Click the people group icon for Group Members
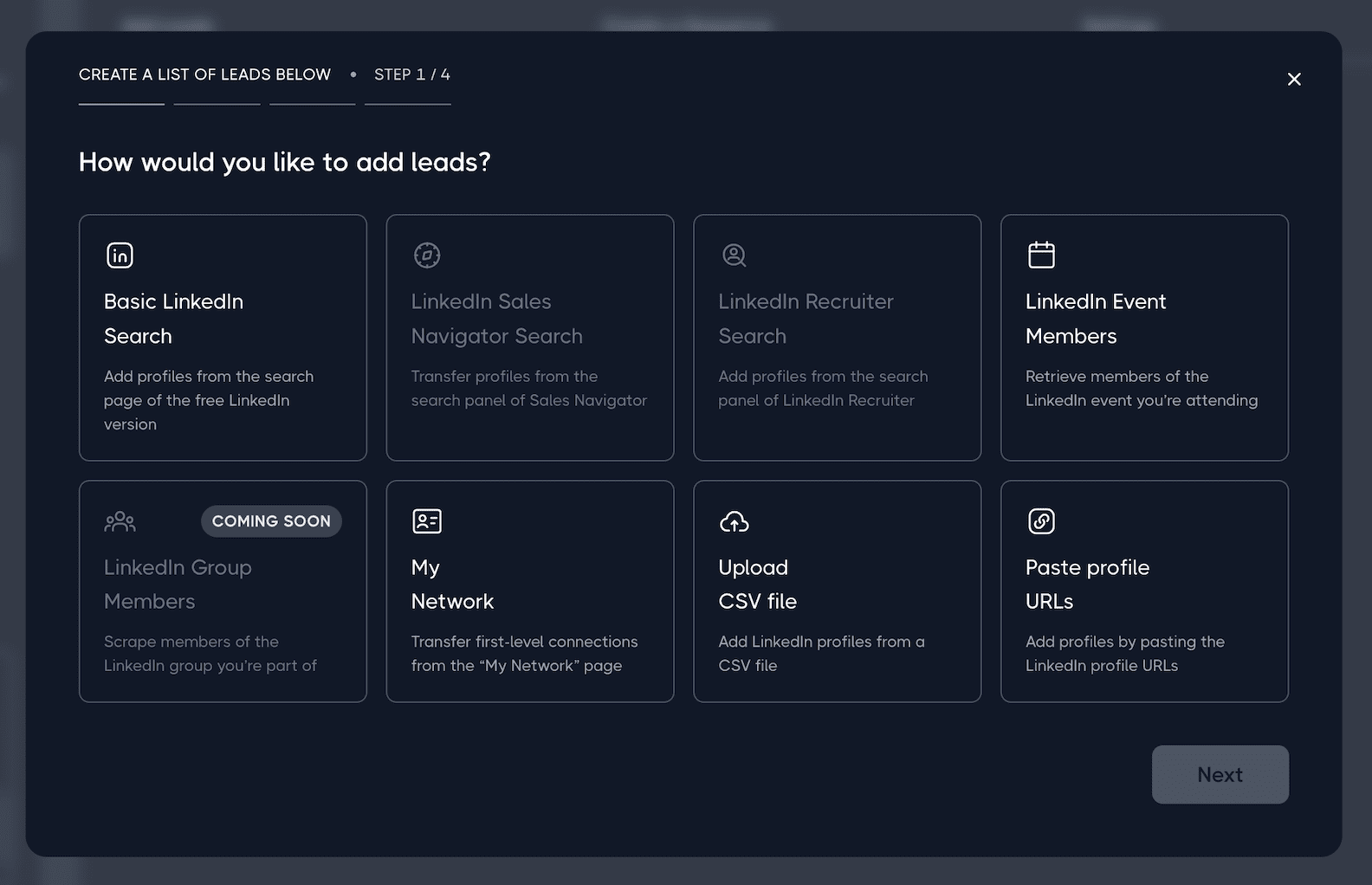The height and width of the screenshot is (885, 1372). pos(120,521)
